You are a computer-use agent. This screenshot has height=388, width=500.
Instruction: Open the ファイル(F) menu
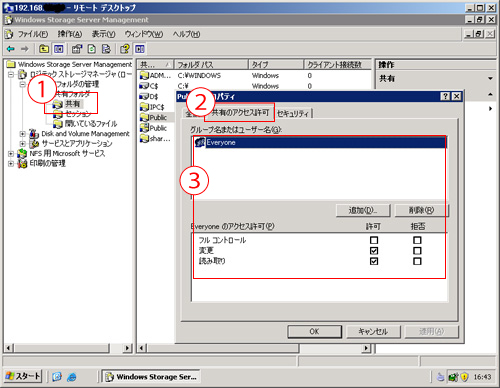coord(33,34)
